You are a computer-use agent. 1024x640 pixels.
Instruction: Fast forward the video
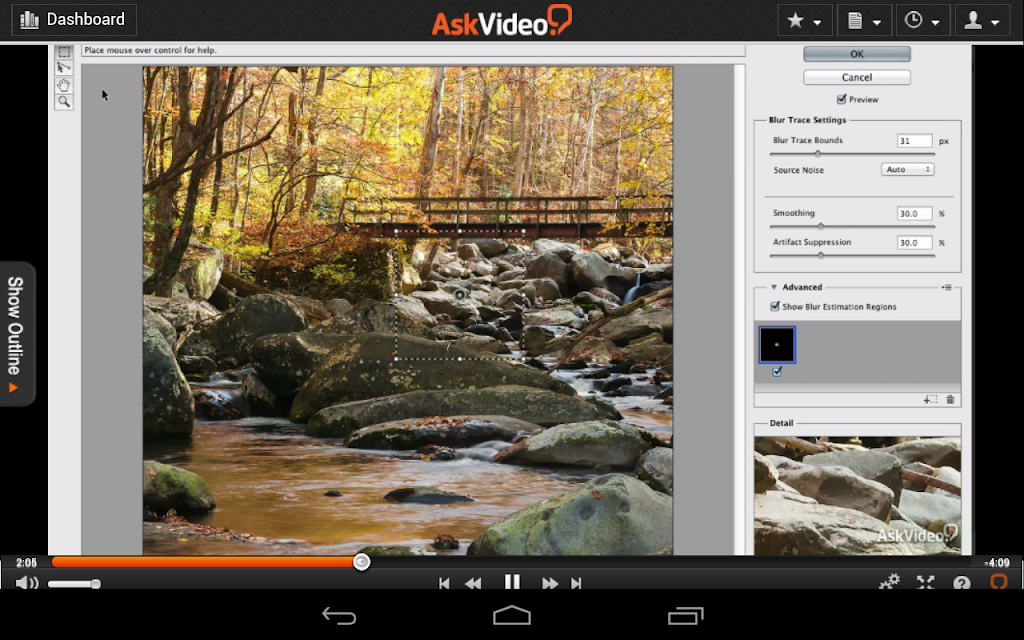[550, 583]
